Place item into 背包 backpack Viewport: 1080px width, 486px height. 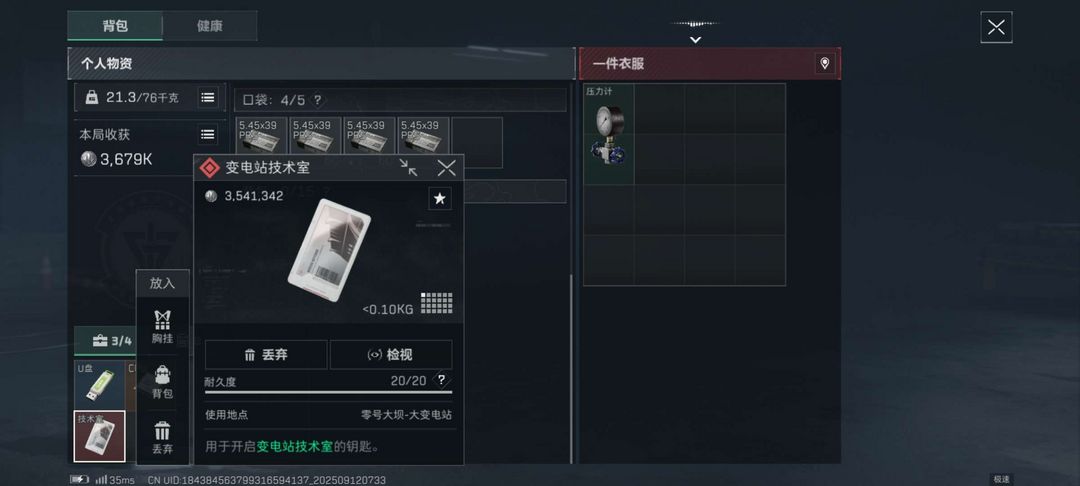pyautogui.click(x=163, y=382)
